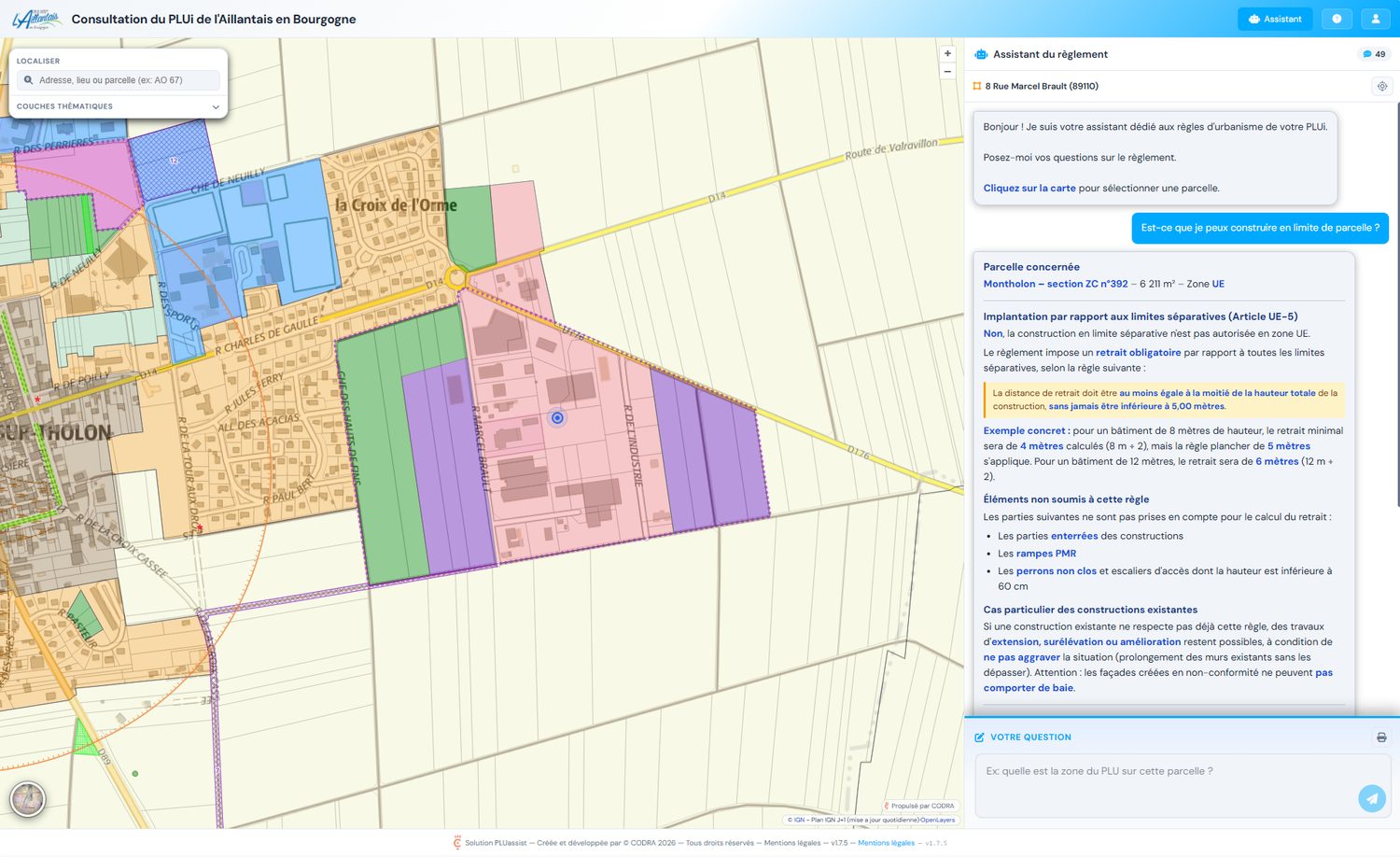Click the 'Consultation du PLUi' page title
Screen dimensions: 1400x857
(214, 19)
